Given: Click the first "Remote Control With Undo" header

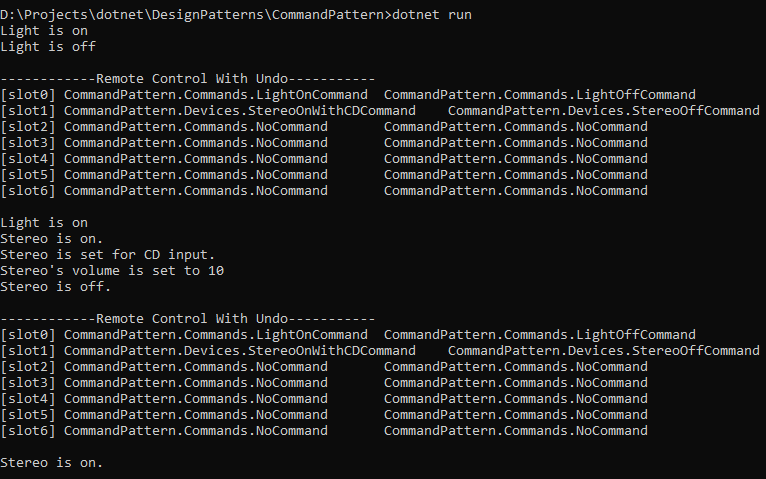Looking at the screenshot, I should point(188,79).
